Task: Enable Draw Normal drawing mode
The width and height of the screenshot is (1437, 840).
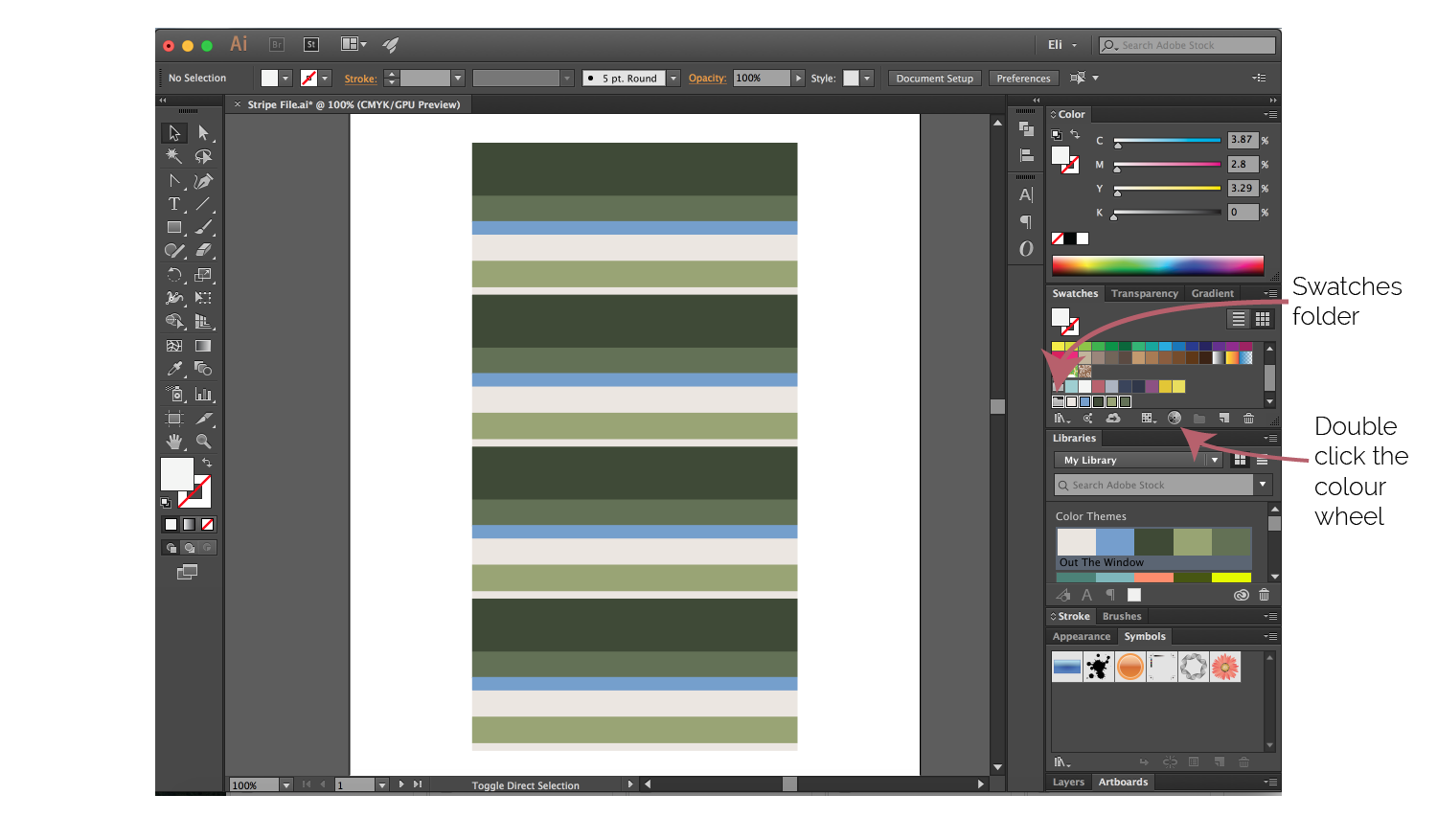Action: point(171,548)
